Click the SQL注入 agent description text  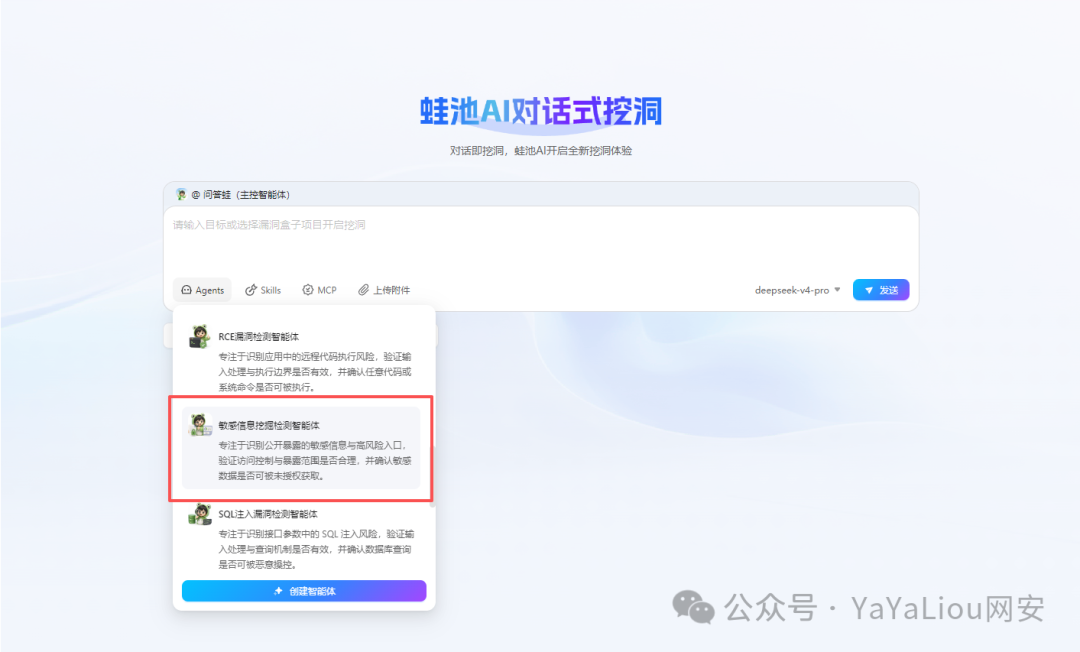[x=316, y=549]
